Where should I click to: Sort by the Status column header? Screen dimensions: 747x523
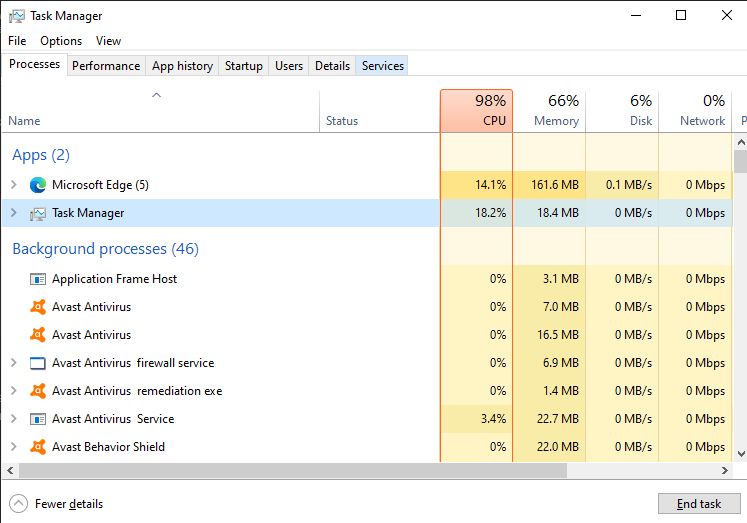point(380,111)
